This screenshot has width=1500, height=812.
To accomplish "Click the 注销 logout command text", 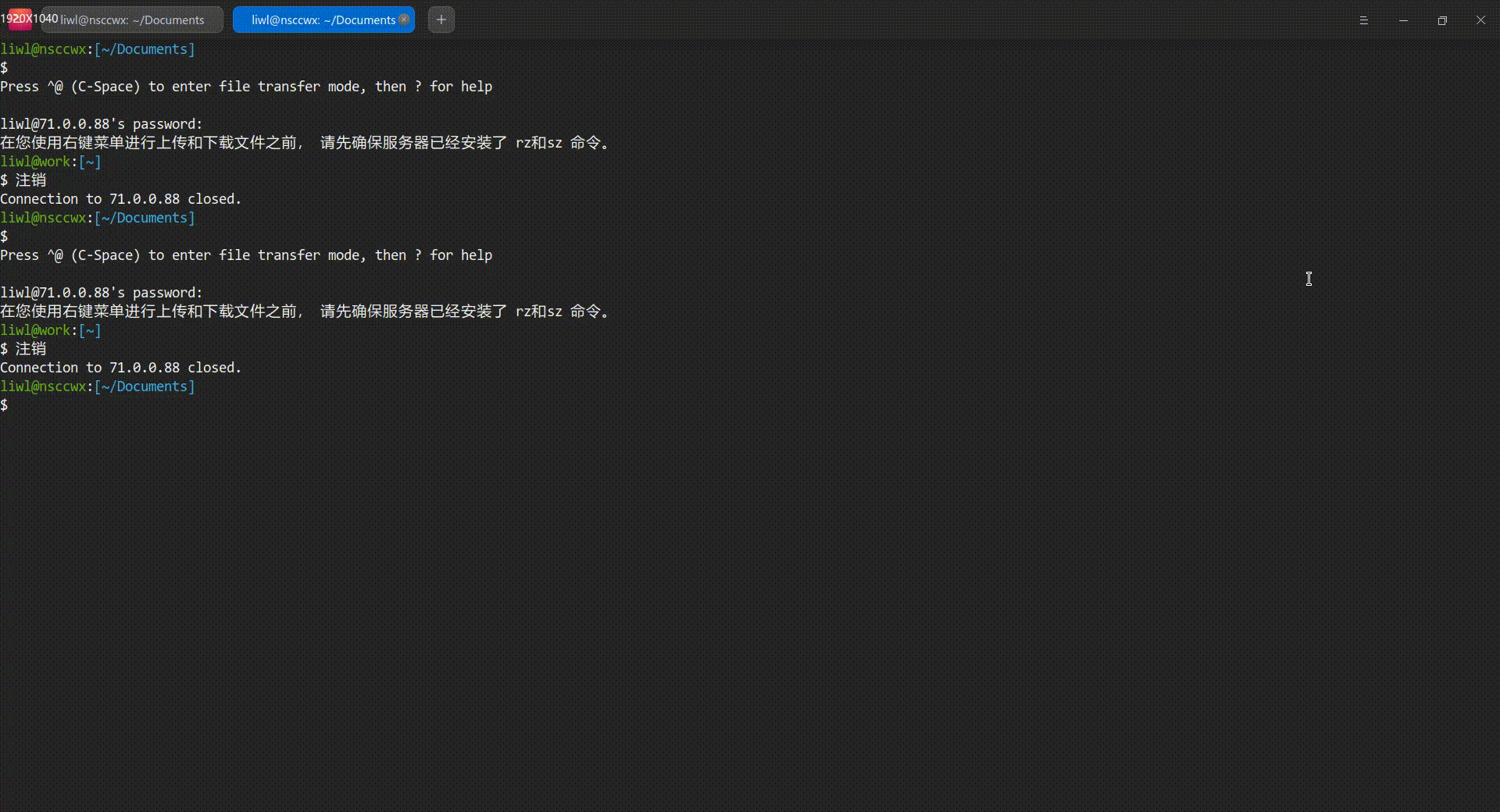I will click(32, 180).
